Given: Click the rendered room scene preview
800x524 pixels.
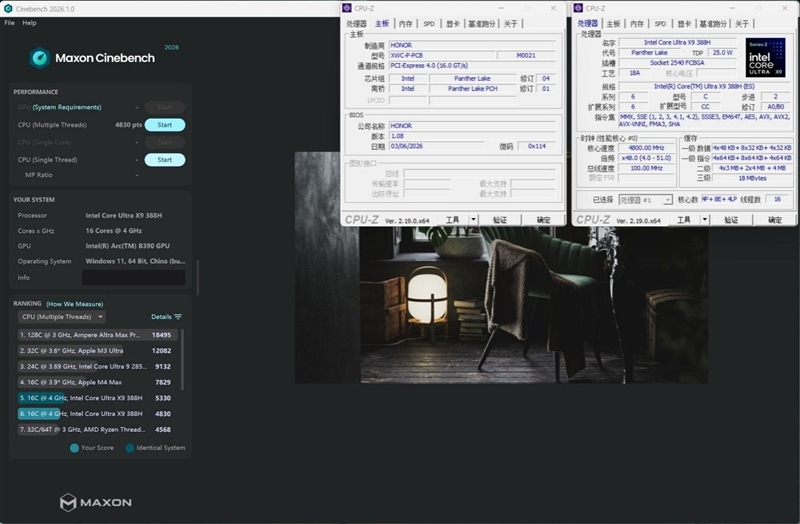Looking at the screenshot, I should tap(501, 305).
